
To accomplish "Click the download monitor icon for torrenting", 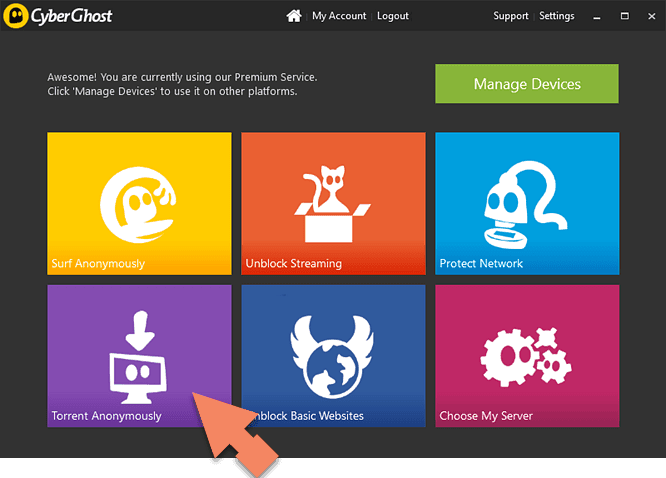I will pyautogui.click(x=139, y=353).
